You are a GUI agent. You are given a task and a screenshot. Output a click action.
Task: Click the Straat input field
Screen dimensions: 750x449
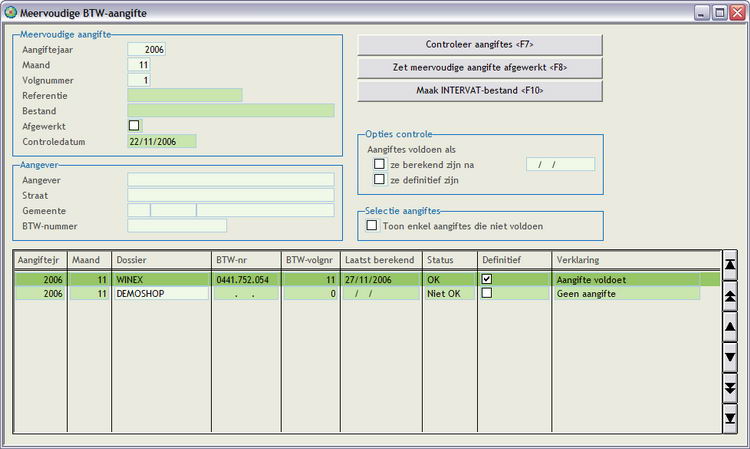[x=231, y=195]
